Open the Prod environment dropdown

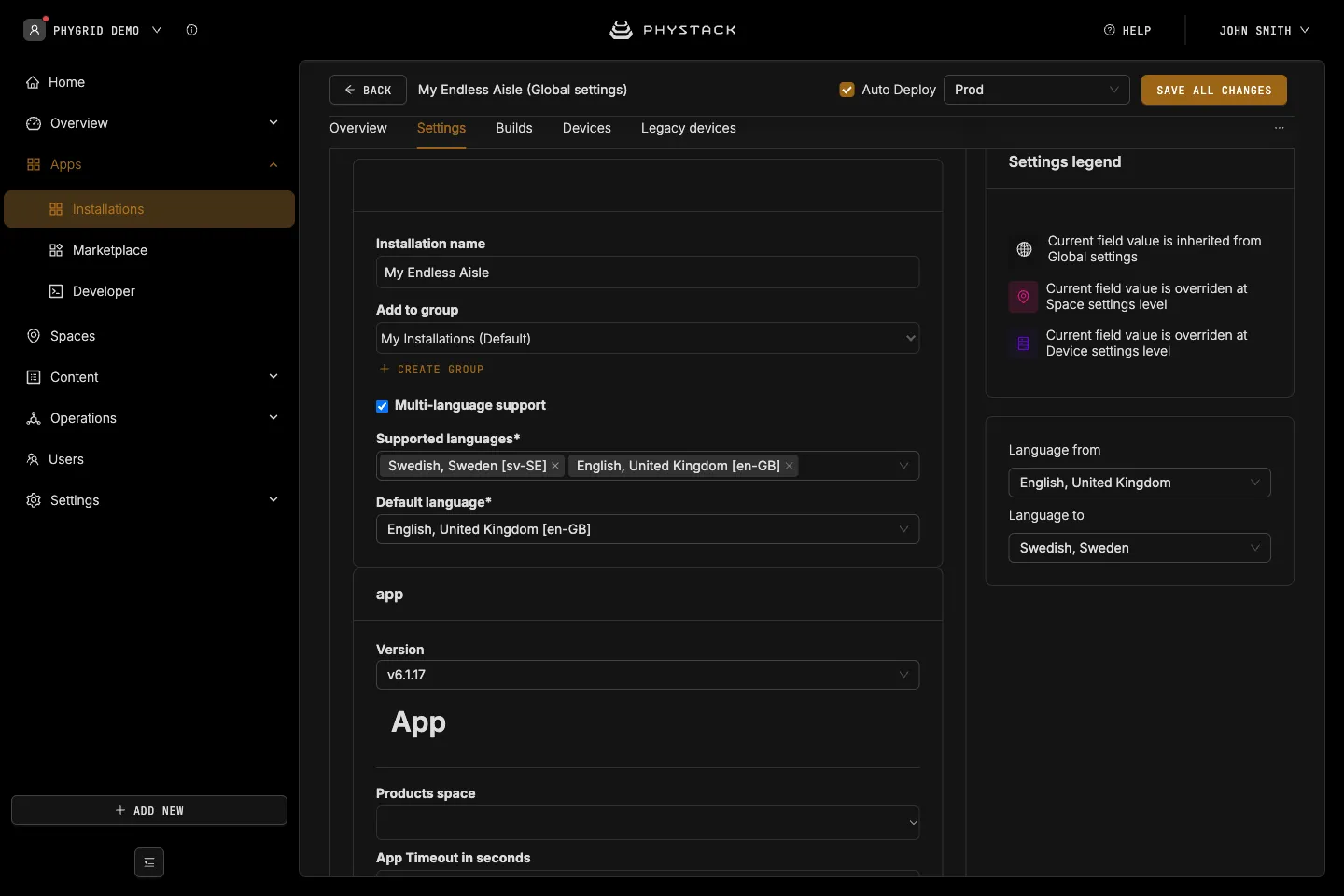tap(1037, 90)
